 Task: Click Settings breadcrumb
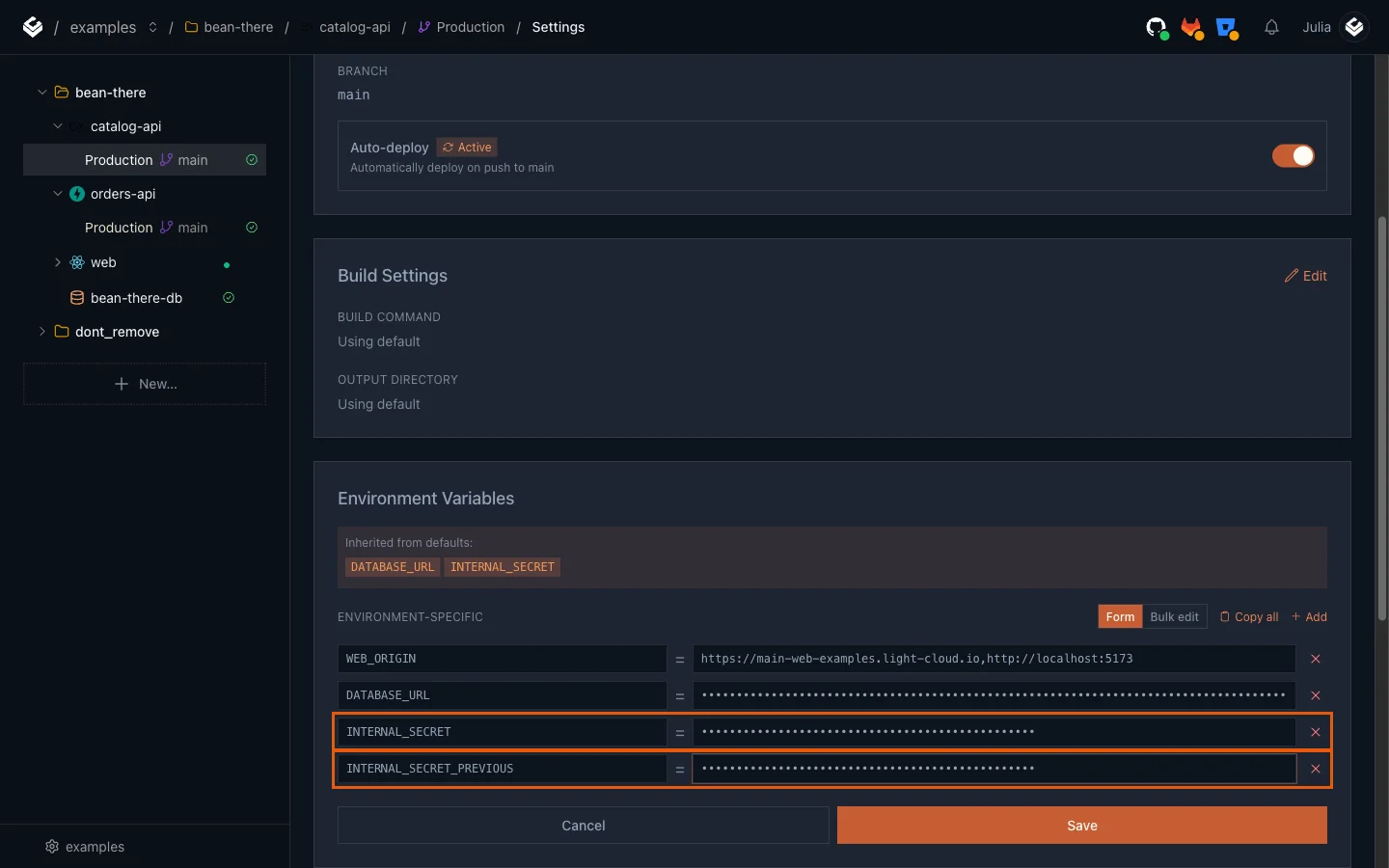(x=558, y=27)
